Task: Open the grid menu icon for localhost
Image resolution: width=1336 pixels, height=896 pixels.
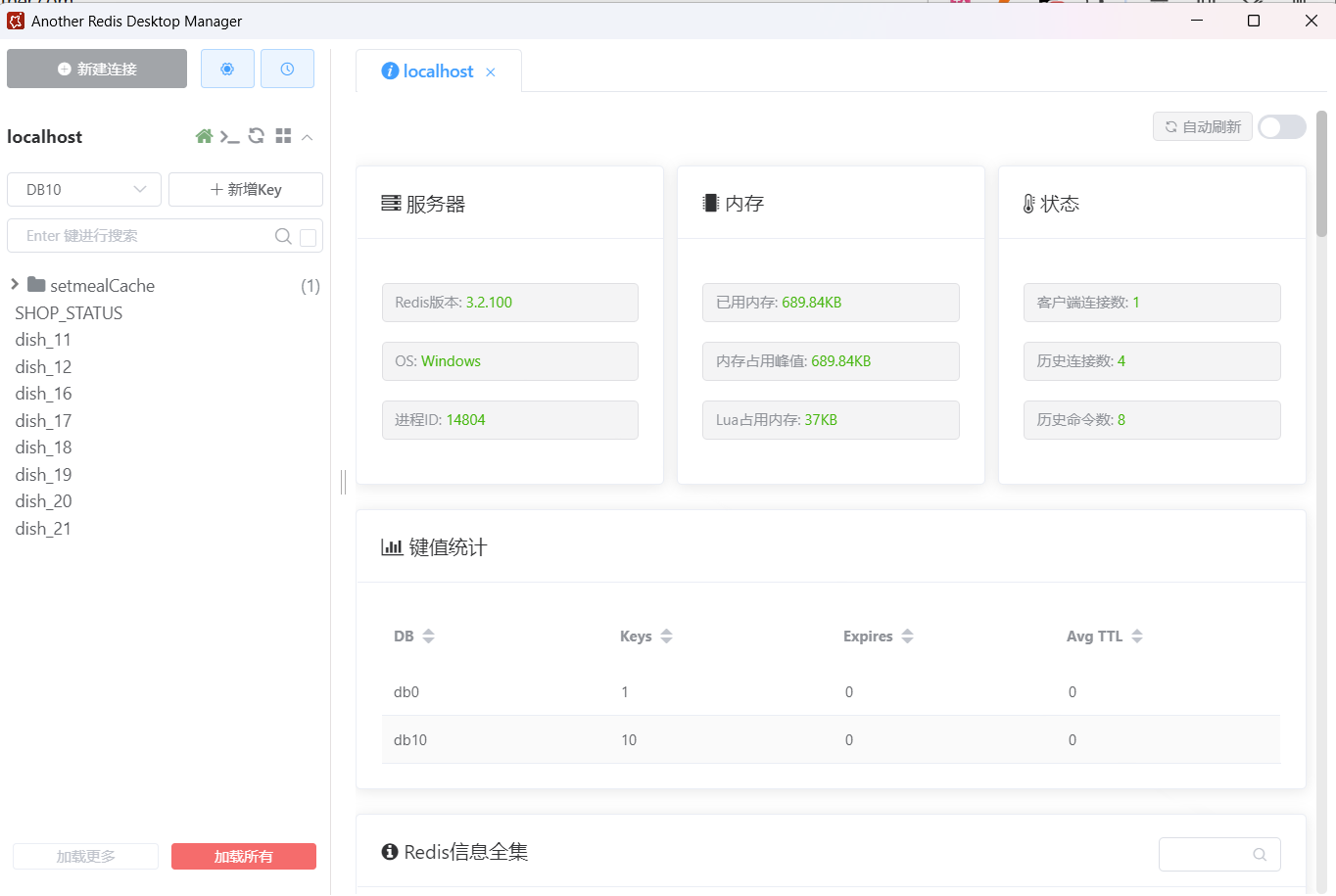Action: [283, 136]
